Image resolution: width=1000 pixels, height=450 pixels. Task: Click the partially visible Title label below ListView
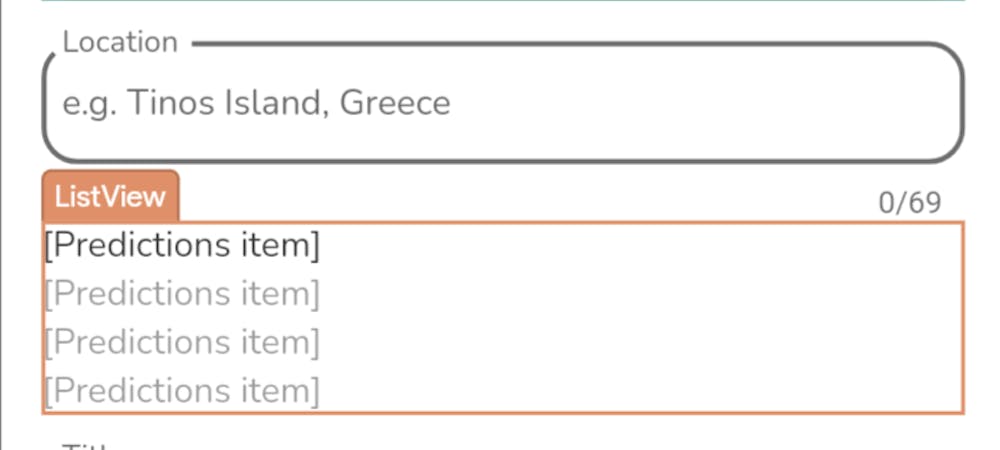(x=90, y=445)
